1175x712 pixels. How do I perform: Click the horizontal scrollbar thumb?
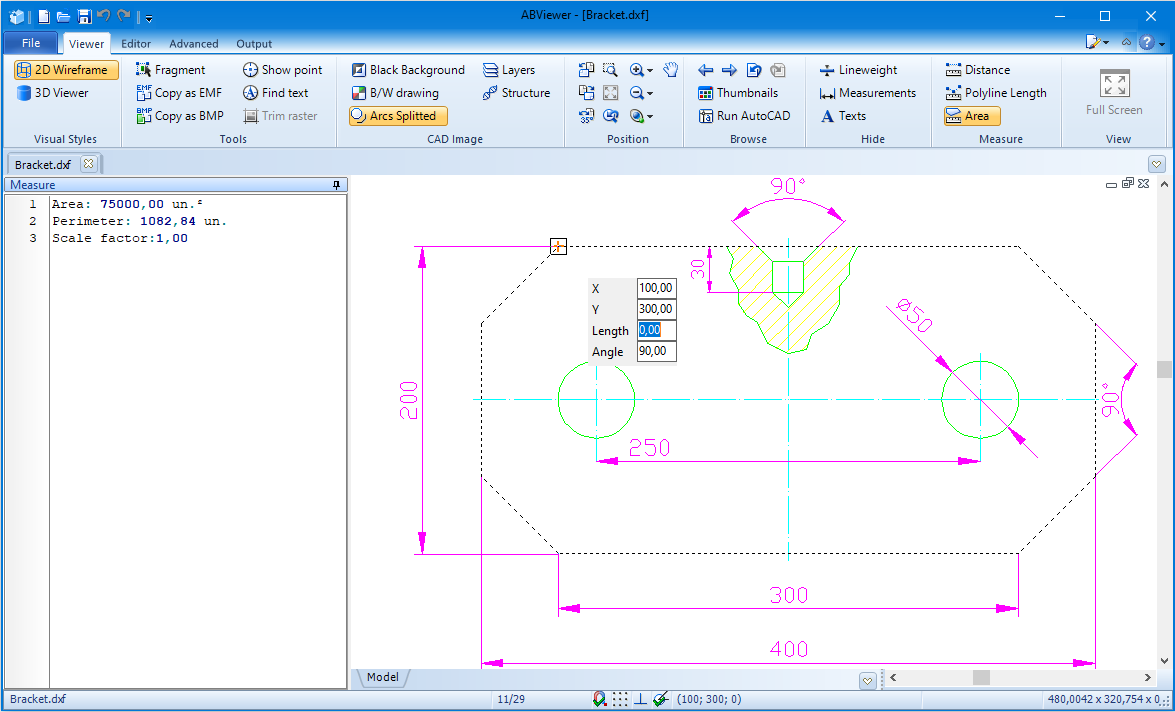click(981, 678)
